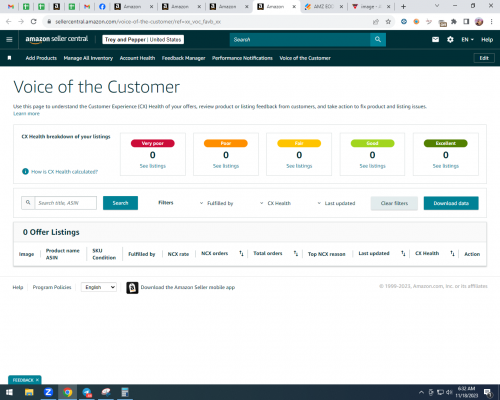See listings under Excellent

click(446, 166)
